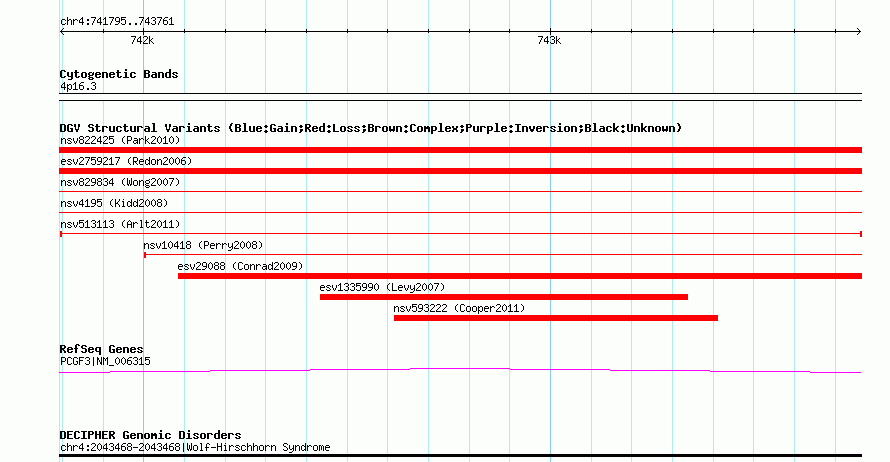Click the Cytogenetic Bands track title

[119, 74]
